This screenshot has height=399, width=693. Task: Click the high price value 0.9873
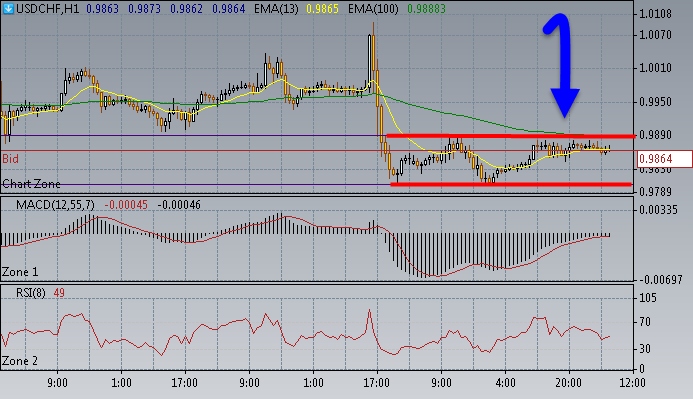[x=145, y=8]
